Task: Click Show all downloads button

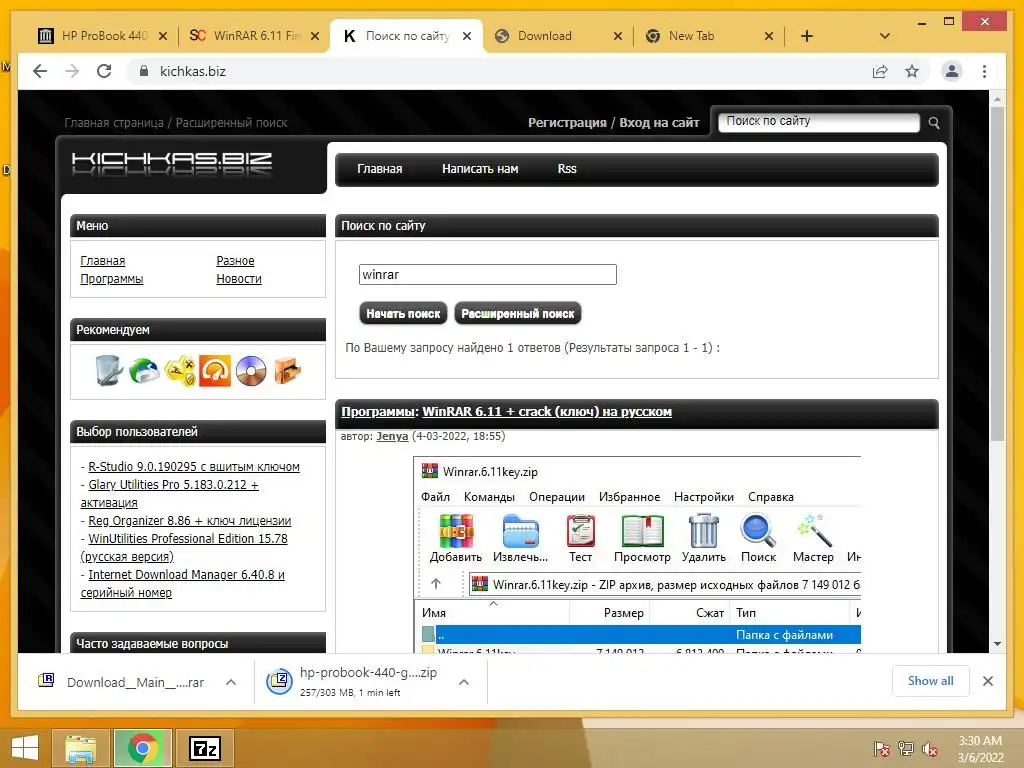Action: (931, 681)
